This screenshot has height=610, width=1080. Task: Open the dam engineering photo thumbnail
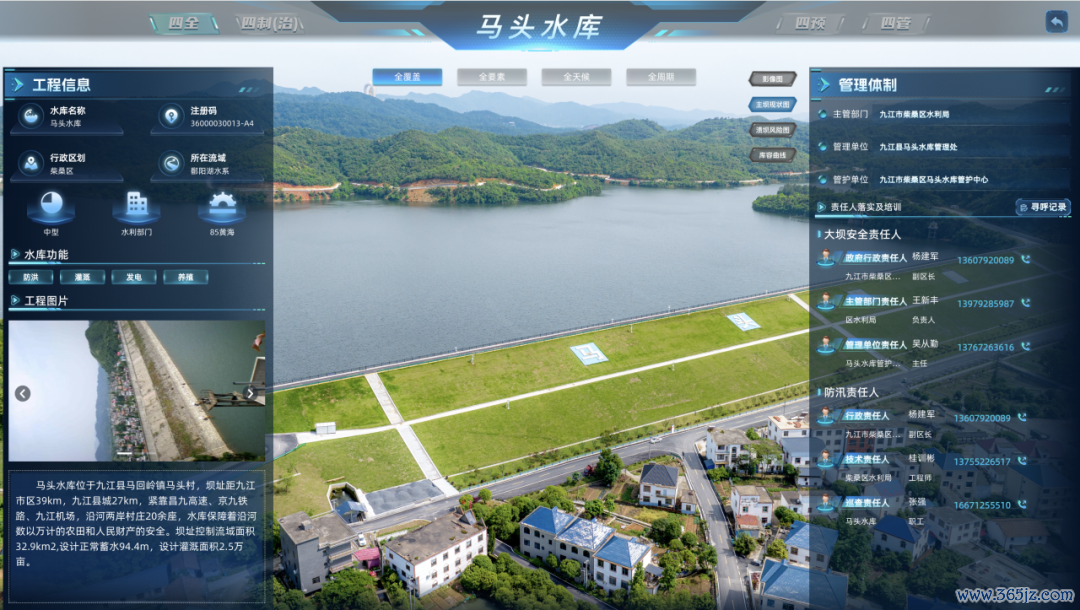136,390
